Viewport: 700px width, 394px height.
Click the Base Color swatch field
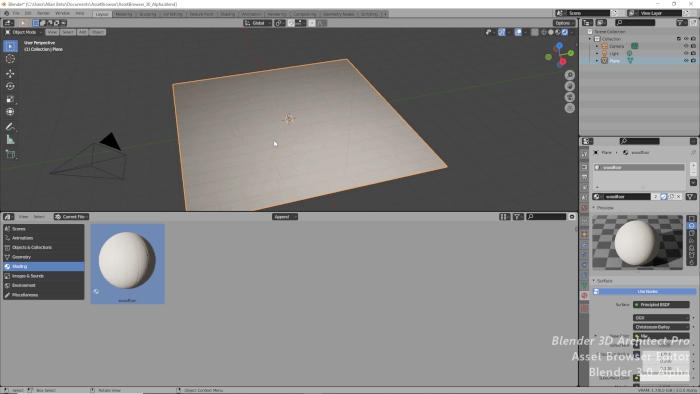click(661, 336)
